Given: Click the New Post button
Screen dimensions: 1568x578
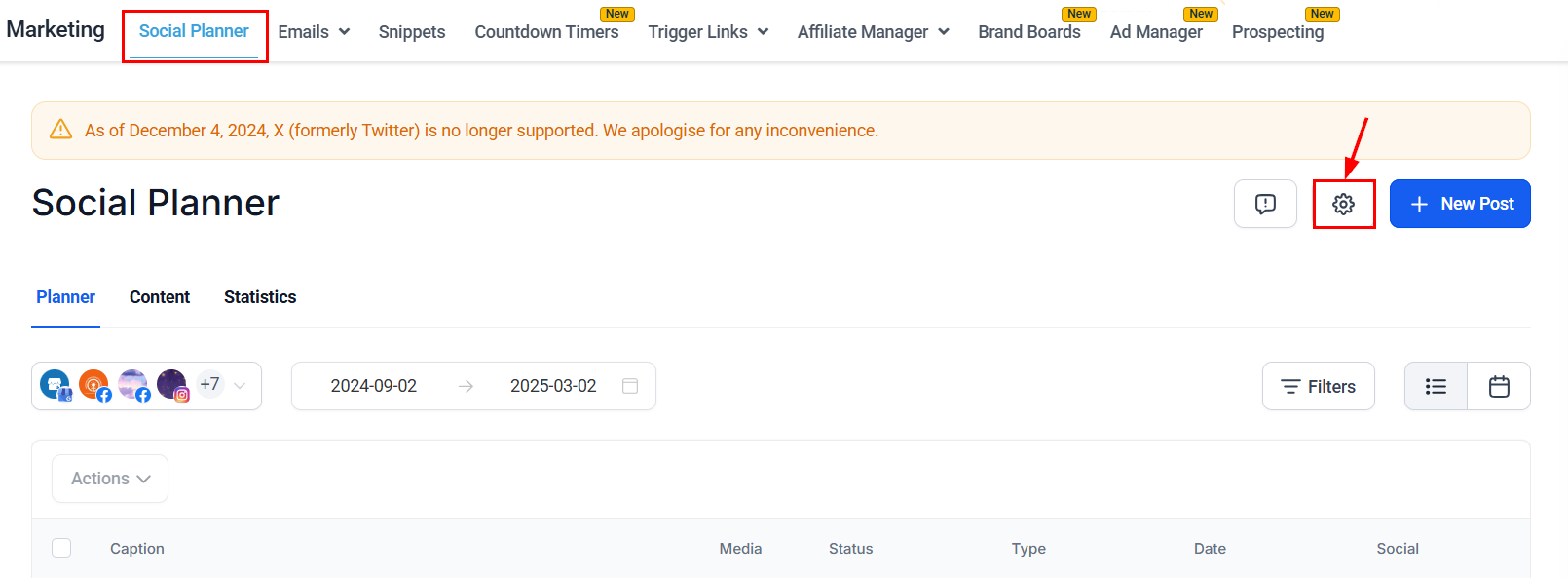Looking at the screenshot, I should point(1460,204).
